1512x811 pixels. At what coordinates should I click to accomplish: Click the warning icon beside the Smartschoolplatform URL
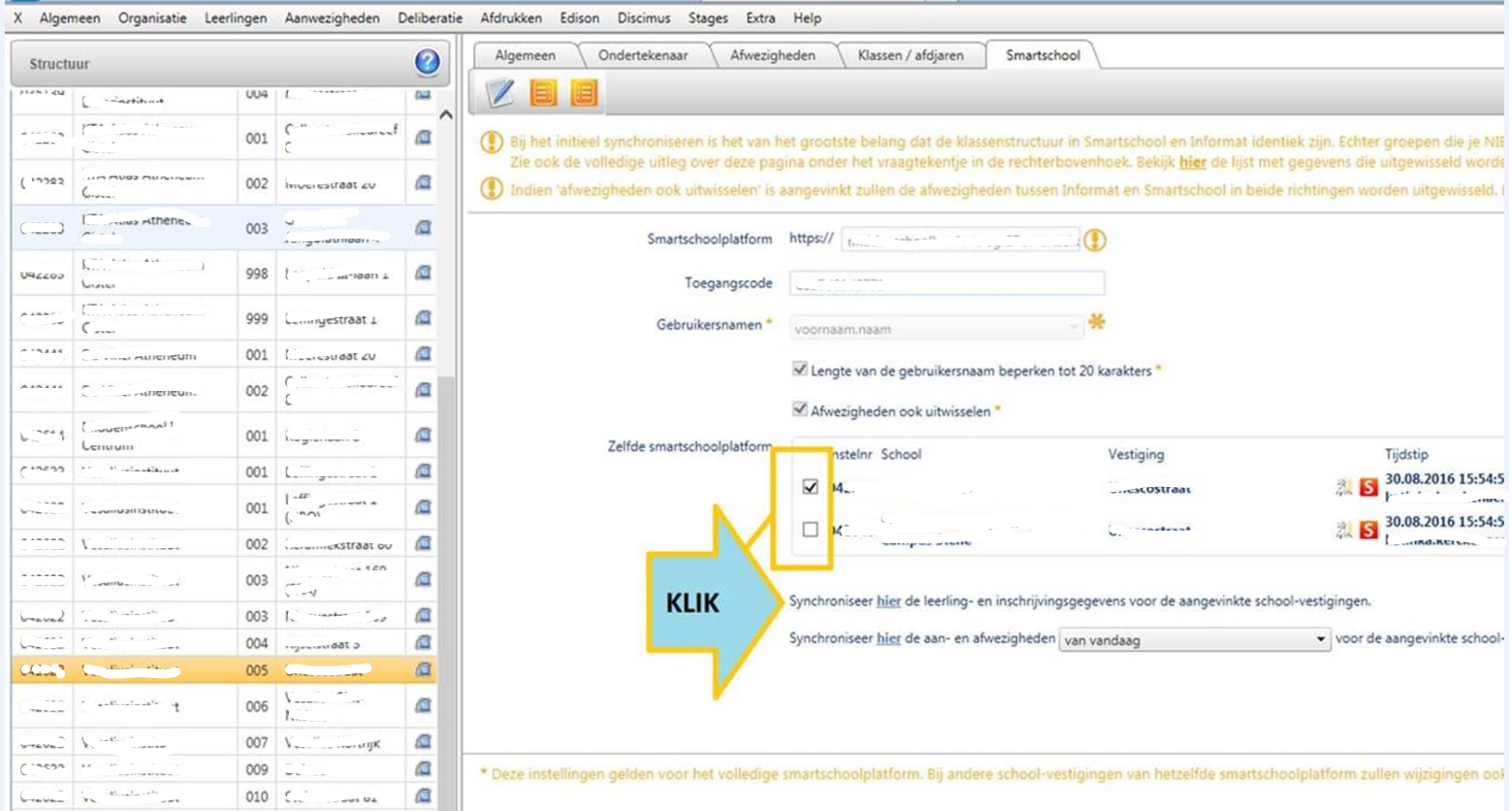click(x=1095, y=240)
